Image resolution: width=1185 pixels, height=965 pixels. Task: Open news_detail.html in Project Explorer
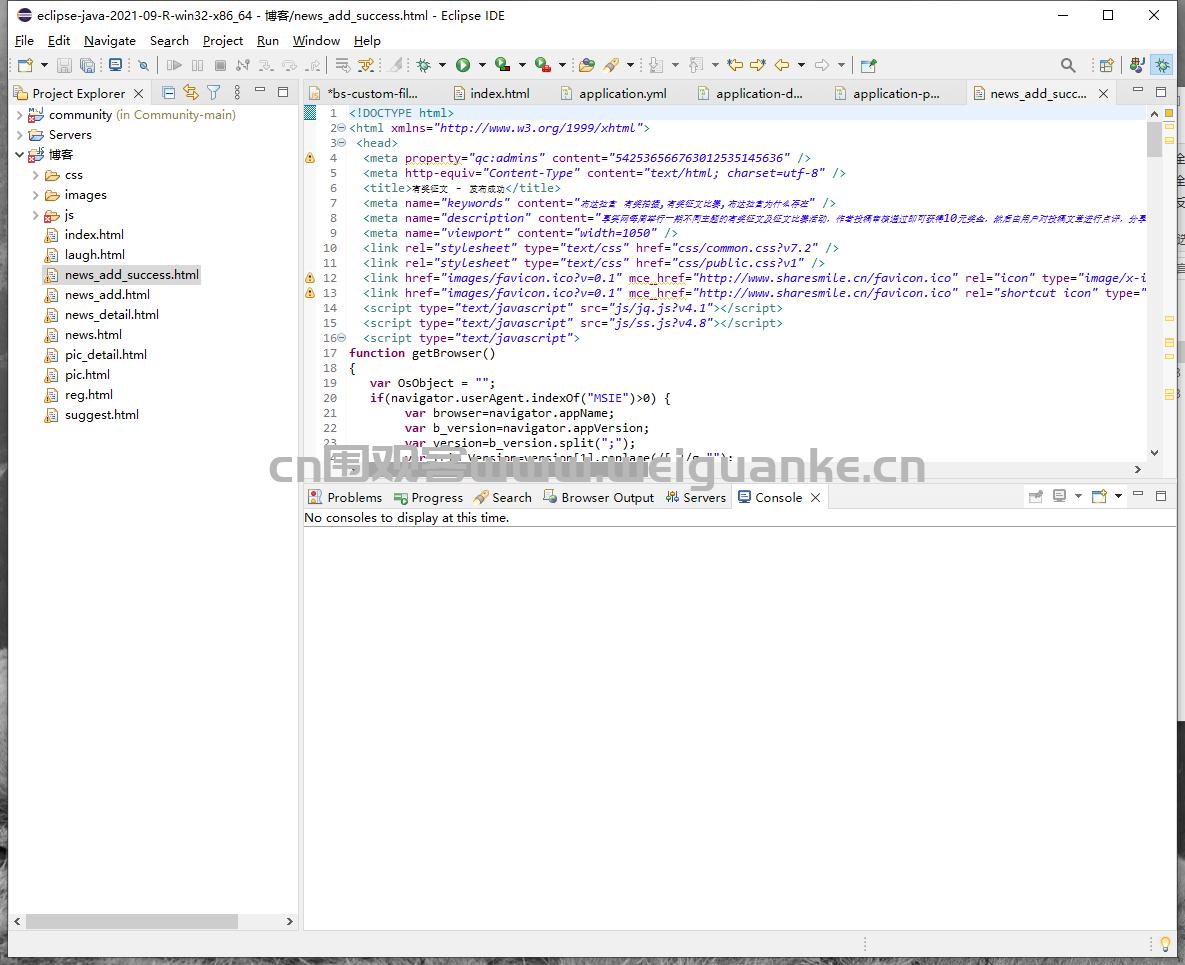[x=111, y=315]
